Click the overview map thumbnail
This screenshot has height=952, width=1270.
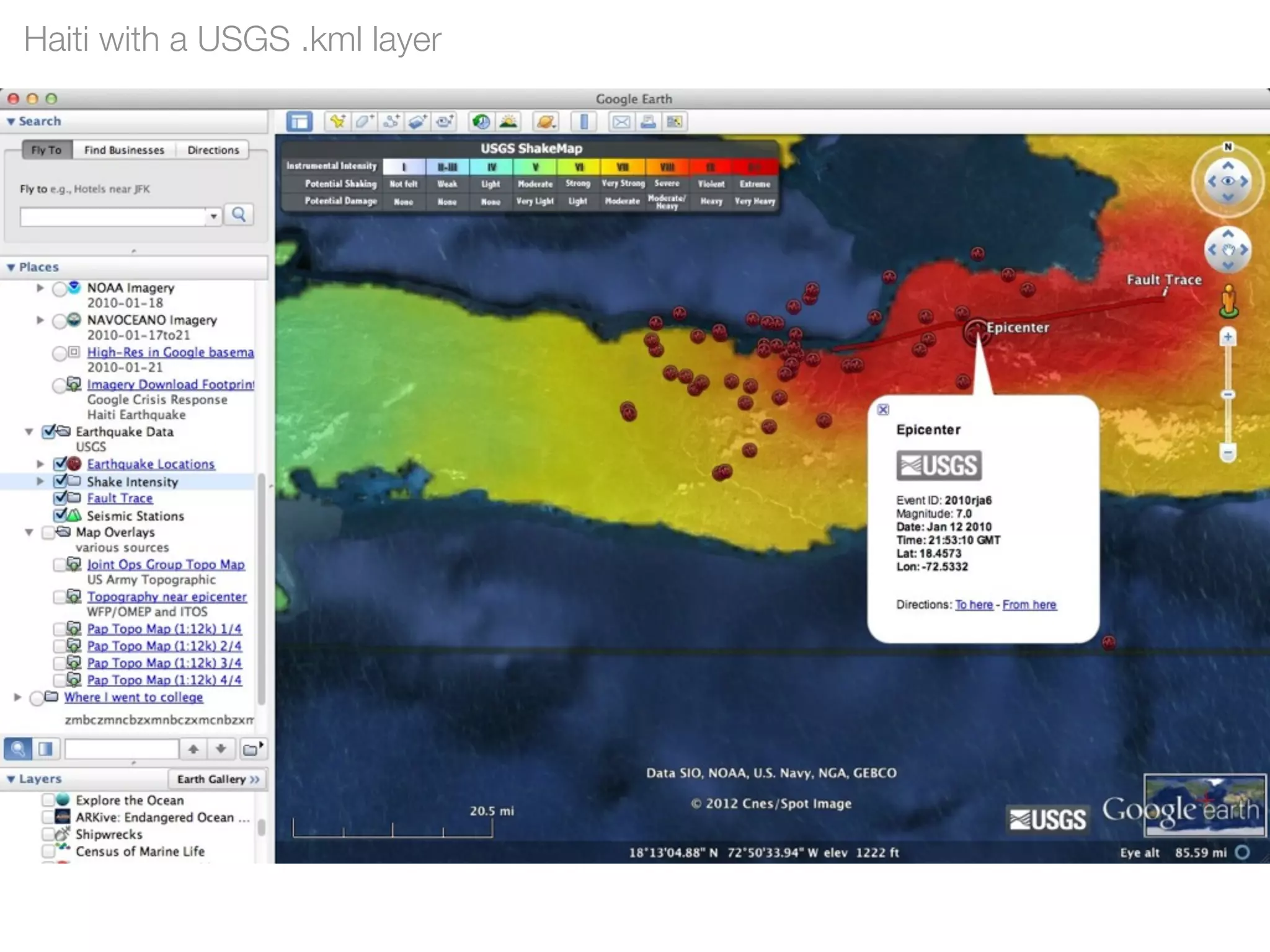point(1205,805)
